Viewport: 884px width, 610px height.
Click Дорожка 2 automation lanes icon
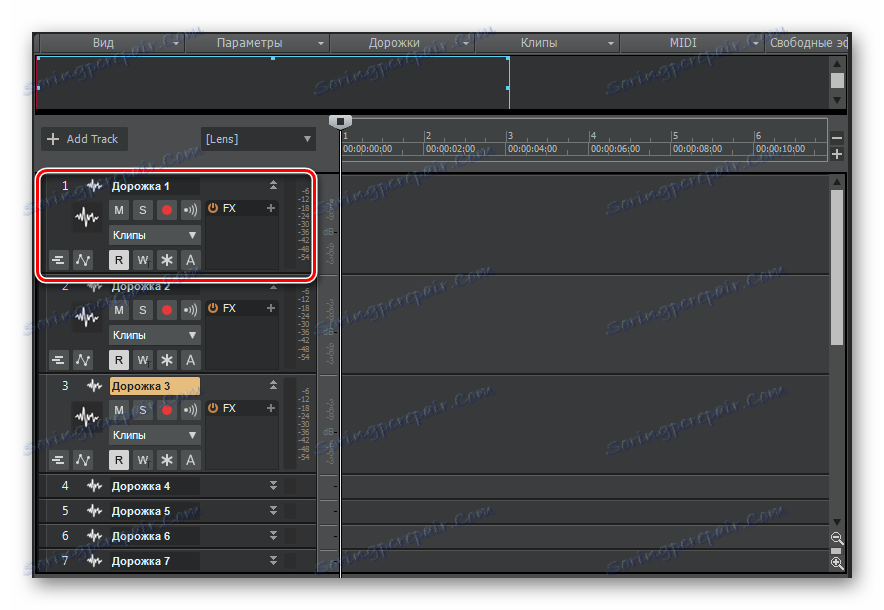[x=83, y=360]
